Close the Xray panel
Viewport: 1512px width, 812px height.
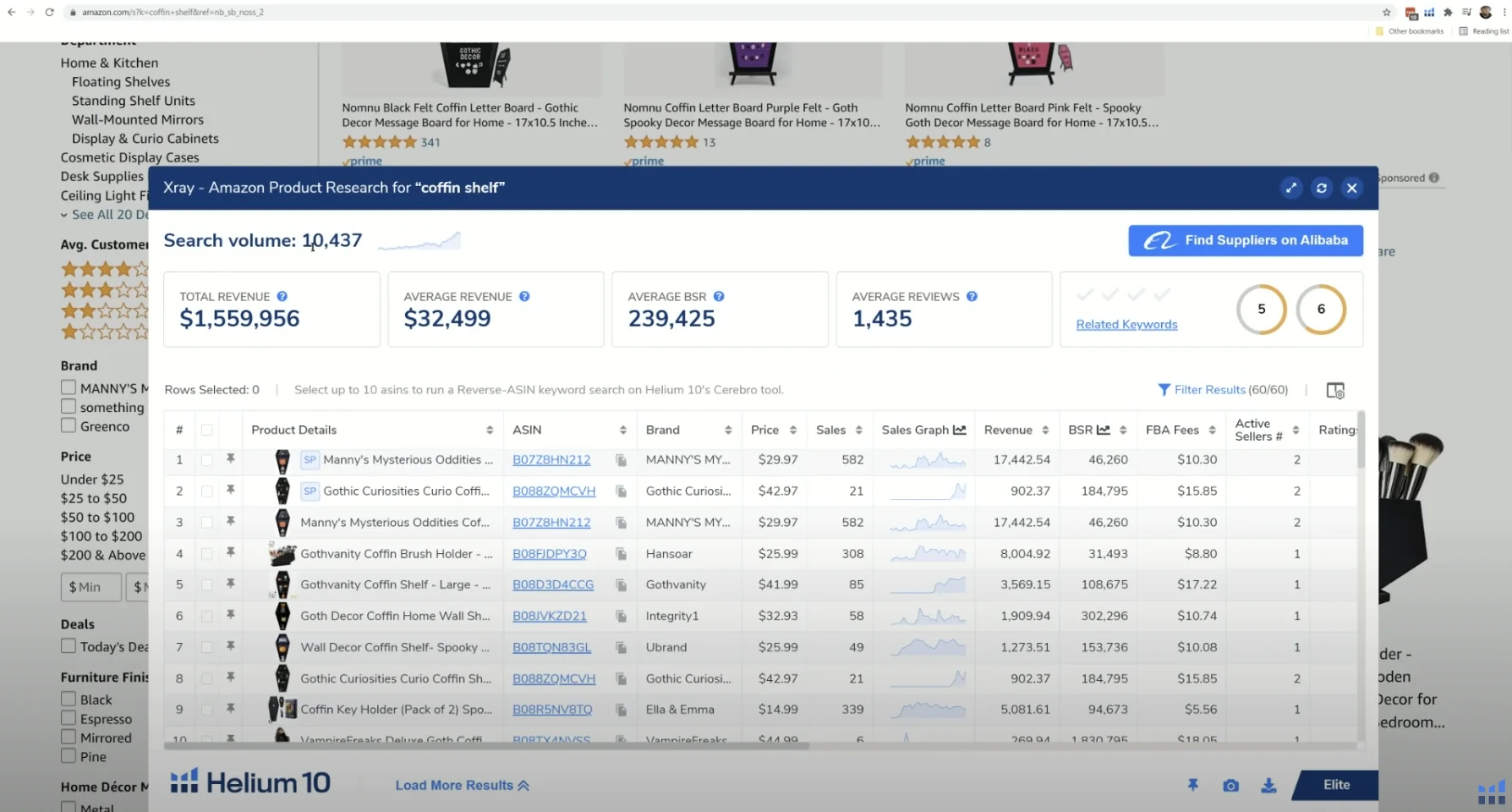(x=1351, y=188)
